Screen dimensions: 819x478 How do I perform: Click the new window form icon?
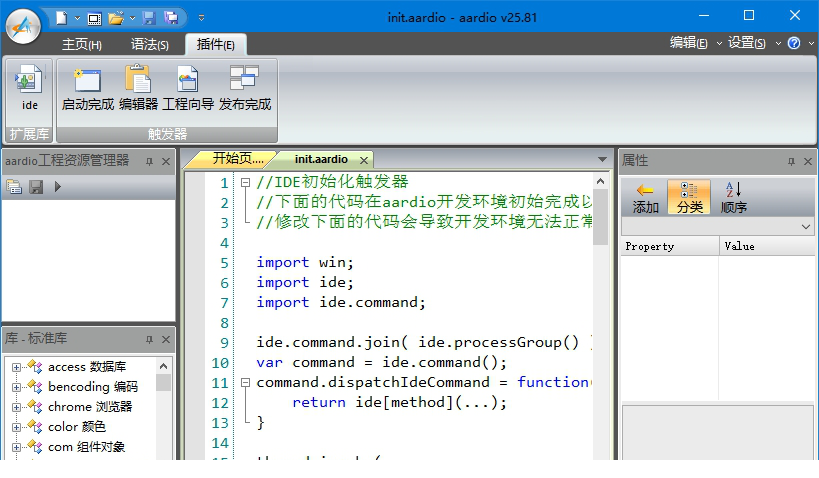click(x=95, y=19)
